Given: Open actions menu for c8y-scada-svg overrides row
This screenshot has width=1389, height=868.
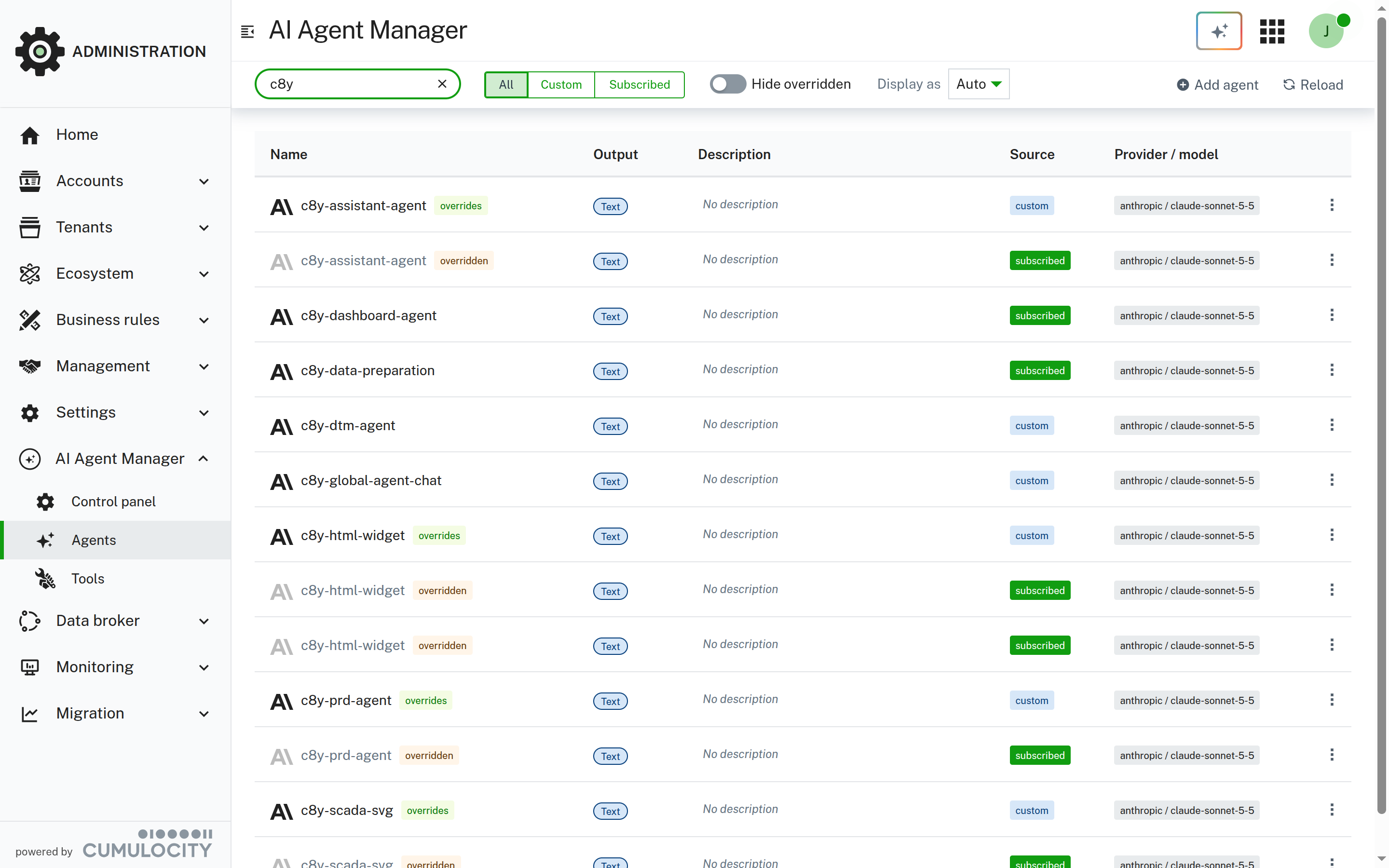Looking at the screenshot, I should point(1332,810).
